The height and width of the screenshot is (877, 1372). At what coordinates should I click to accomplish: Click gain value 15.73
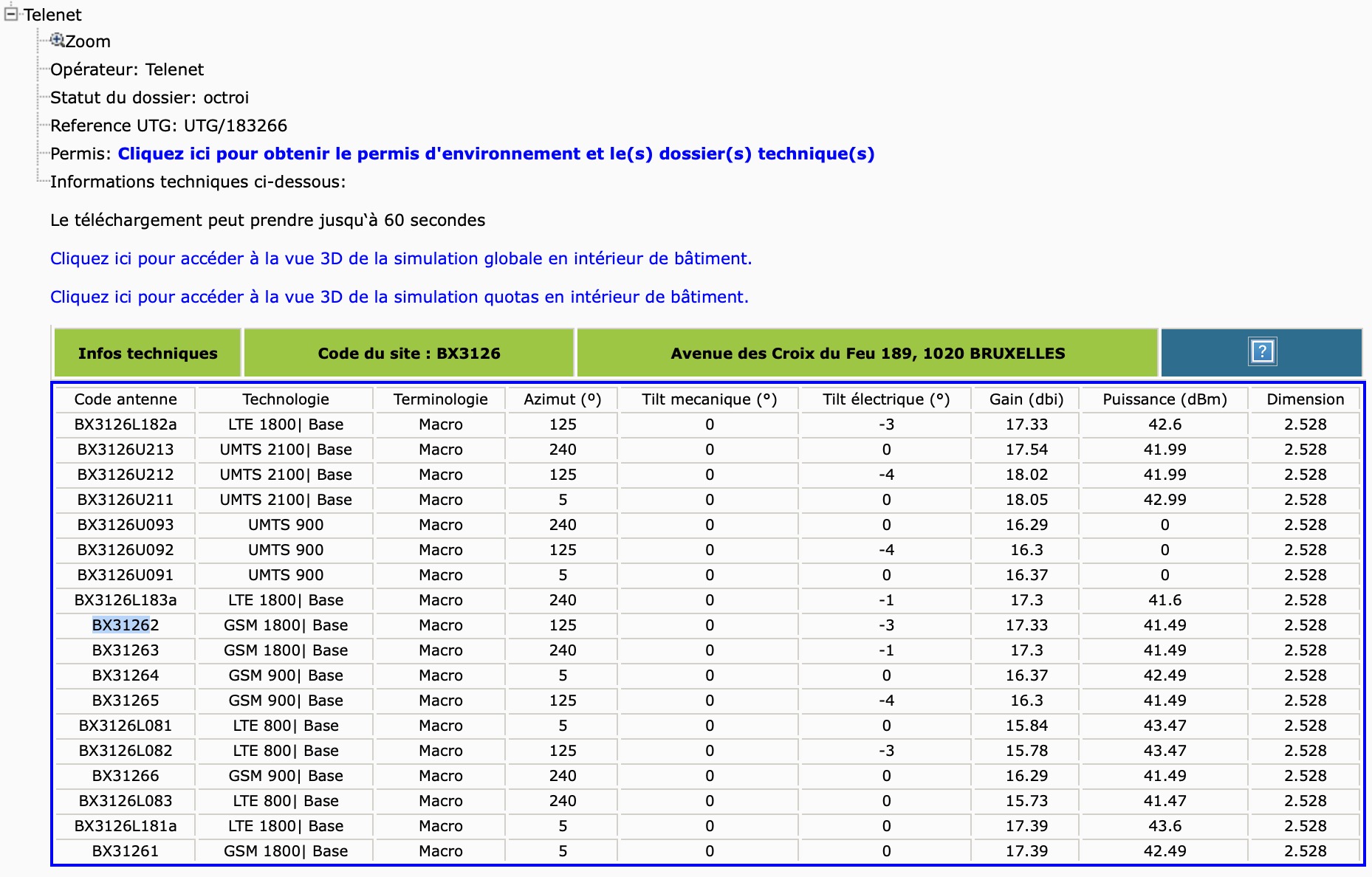[x=1026, y=801]
